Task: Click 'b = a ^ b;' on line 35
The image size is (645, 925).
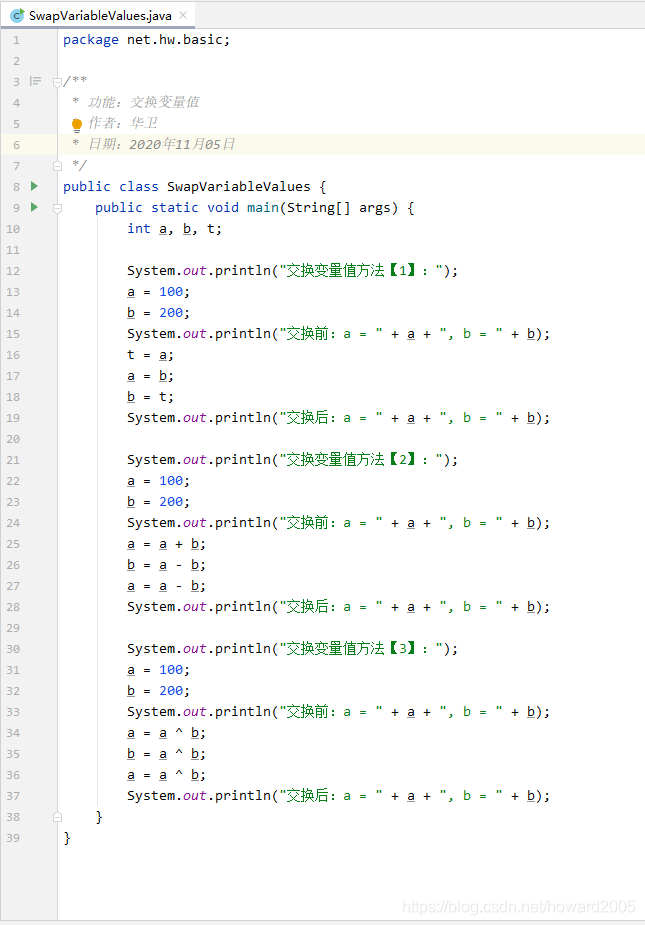Action: pyautogui.click(x=166, y=754)
